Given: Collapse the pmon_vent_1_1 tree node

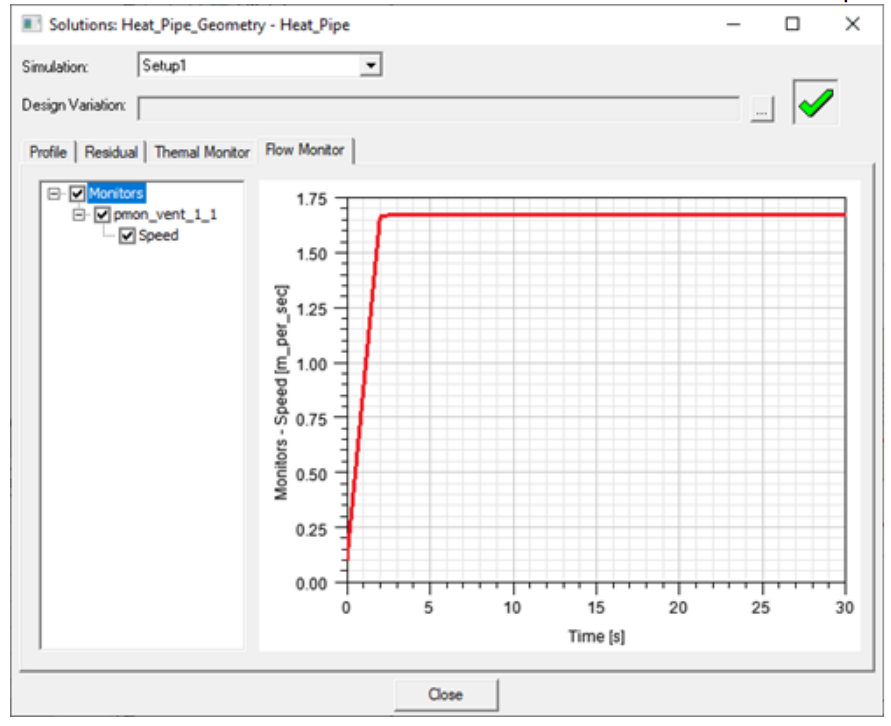Looking at the screenshot, I should [78, 215].
